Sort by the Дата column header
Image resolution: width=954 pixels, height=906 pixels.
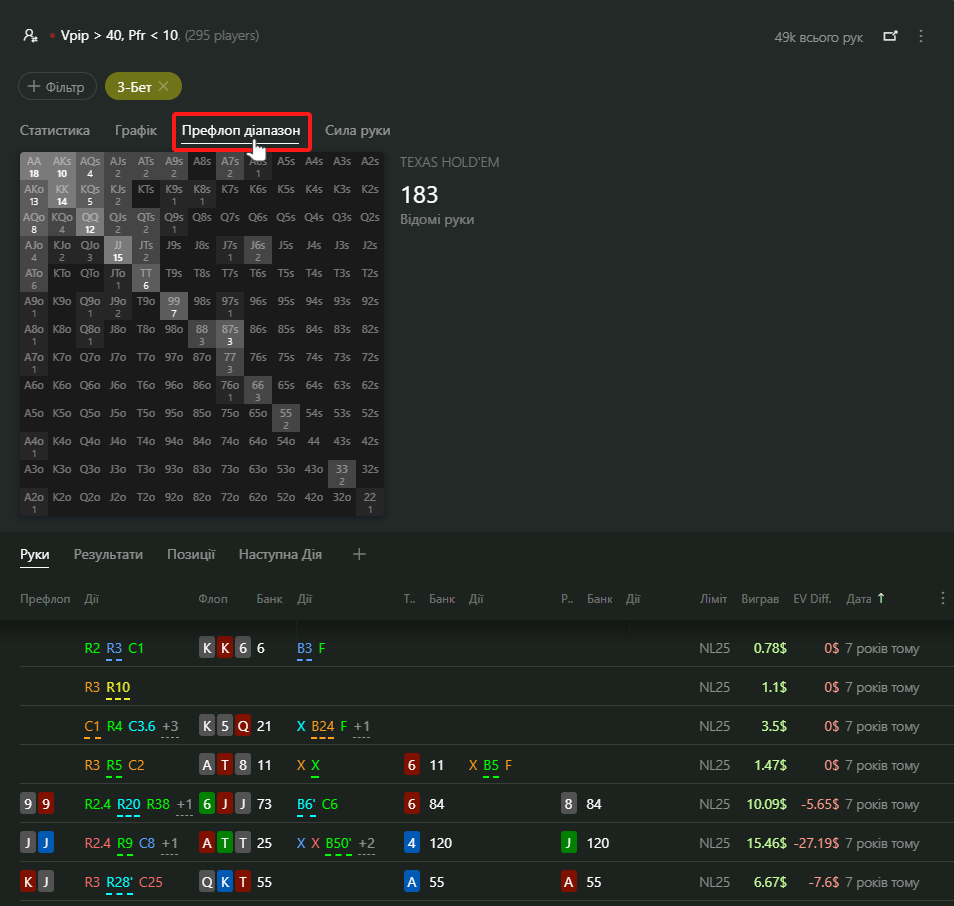(865, 599)
